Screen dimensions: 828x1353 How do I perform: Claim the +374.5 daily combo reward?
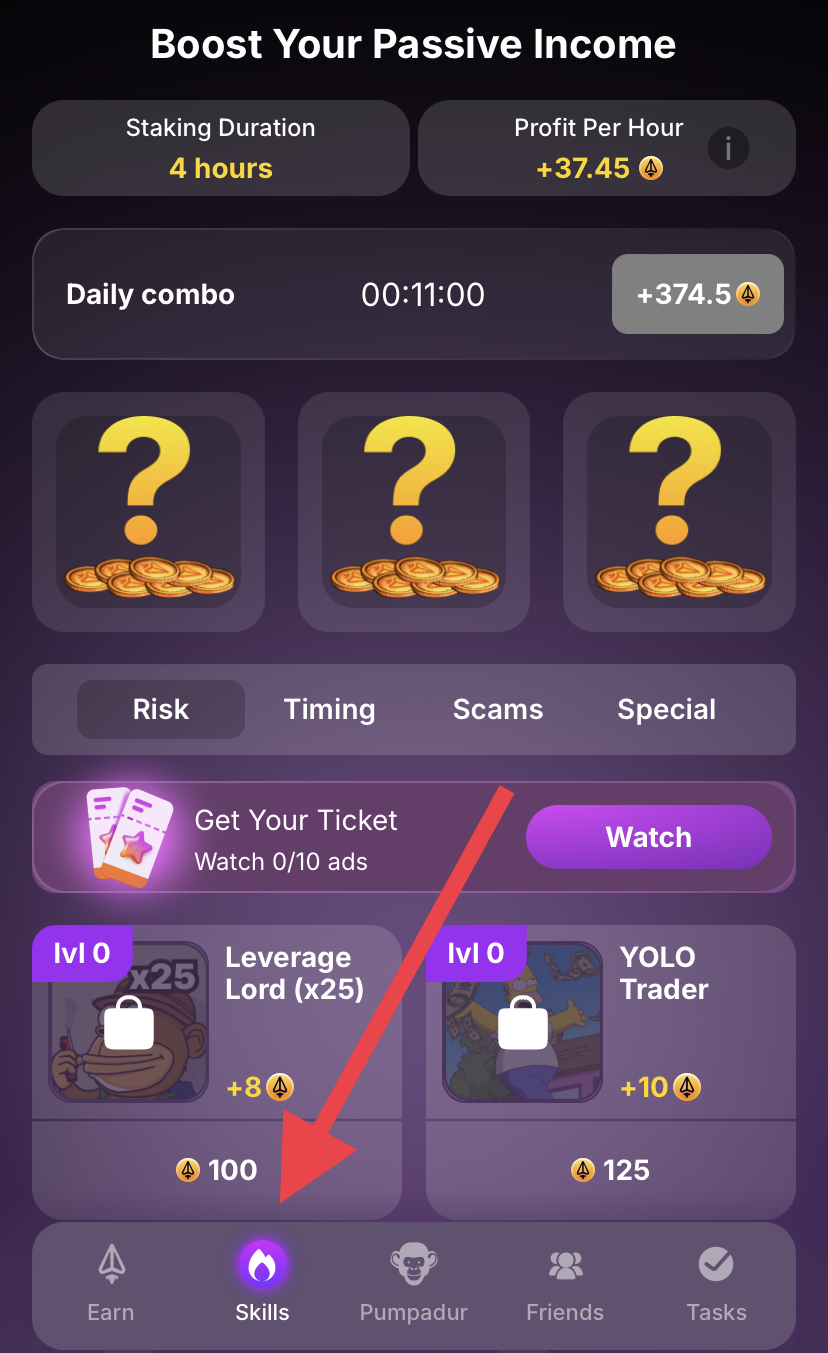[698, 294]
